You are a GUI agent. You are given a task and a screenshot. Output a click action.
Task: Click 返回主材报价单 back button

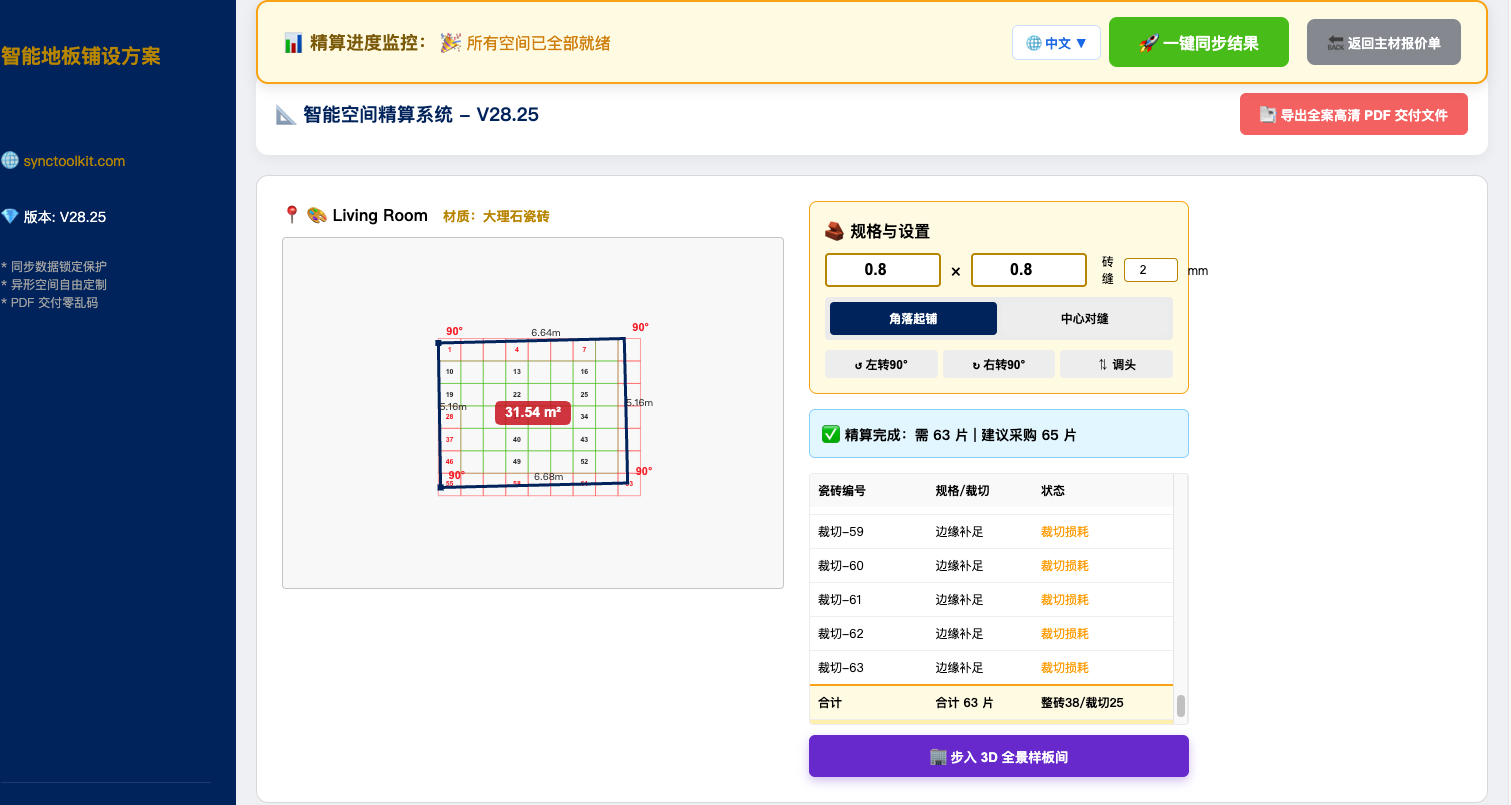[x=1383, y=43]
